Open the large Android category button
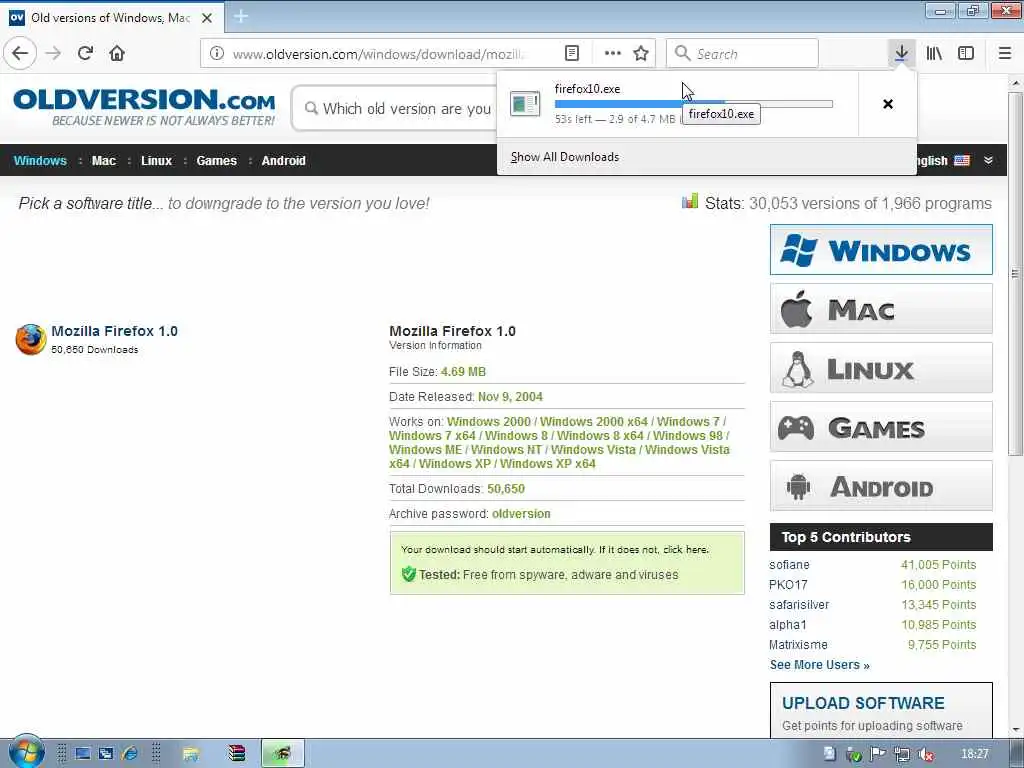1024x768 pixels. click(881, 485)
